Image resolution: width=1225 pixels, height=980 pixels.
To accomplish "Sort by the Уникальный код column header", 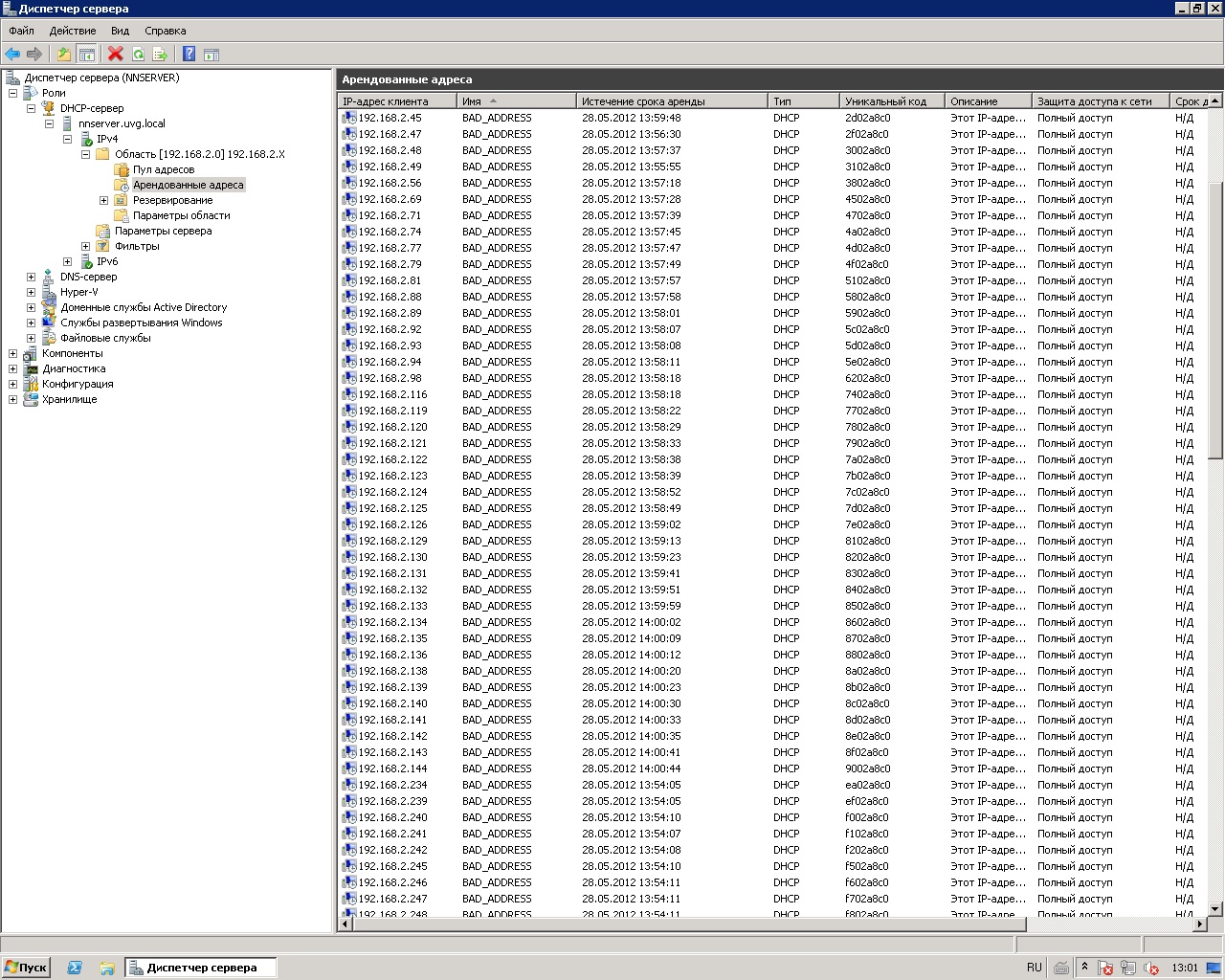I will tap(893, 100).
